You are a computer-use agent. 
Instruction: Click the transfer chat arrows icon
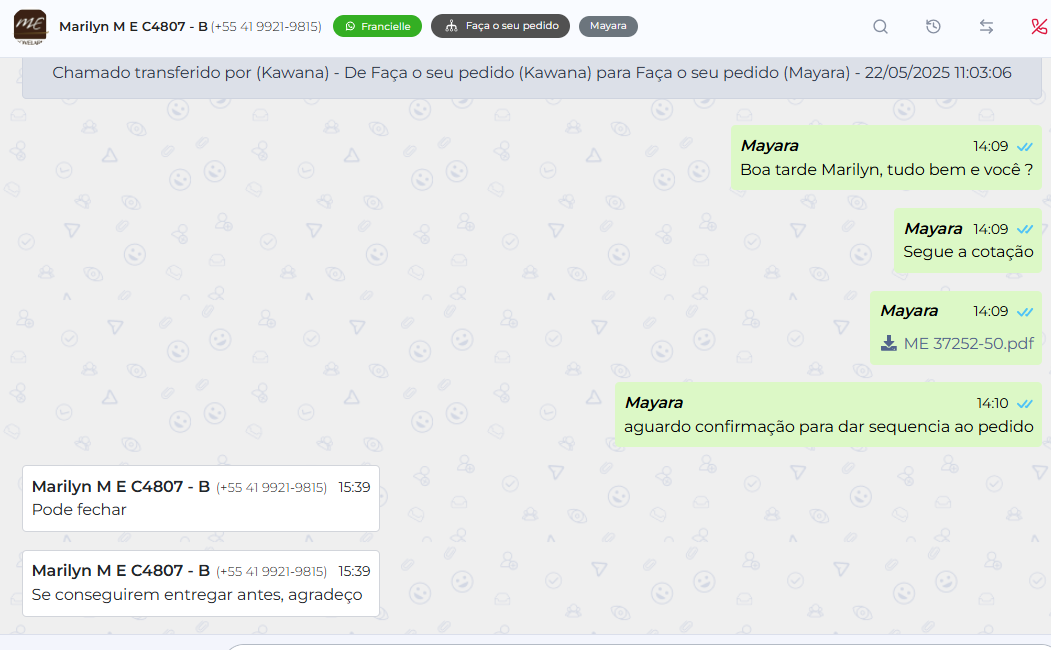[986, 27]
